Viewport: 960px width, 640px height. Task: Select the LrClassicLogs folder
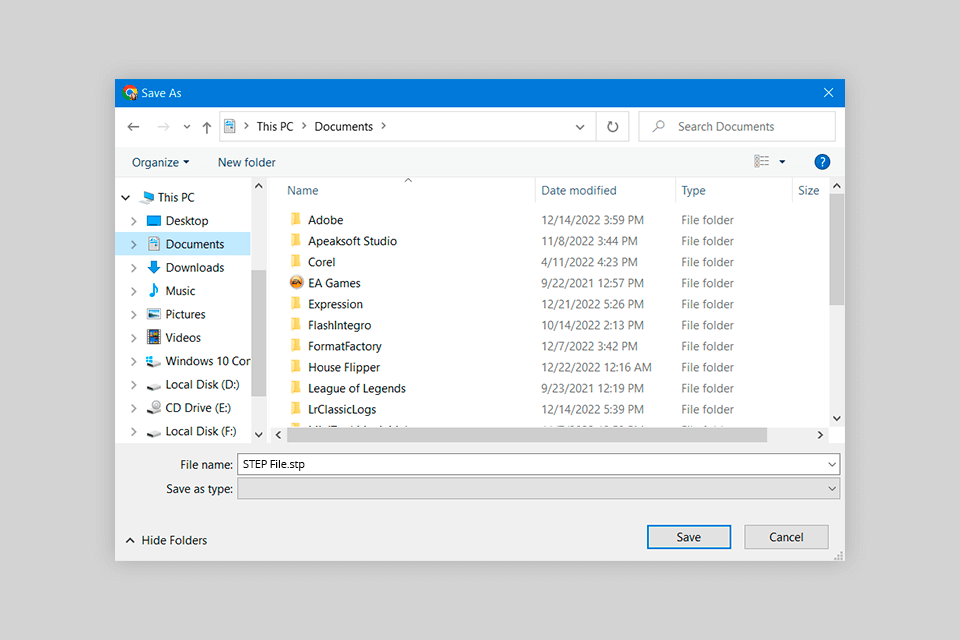(x=342, y=409)
